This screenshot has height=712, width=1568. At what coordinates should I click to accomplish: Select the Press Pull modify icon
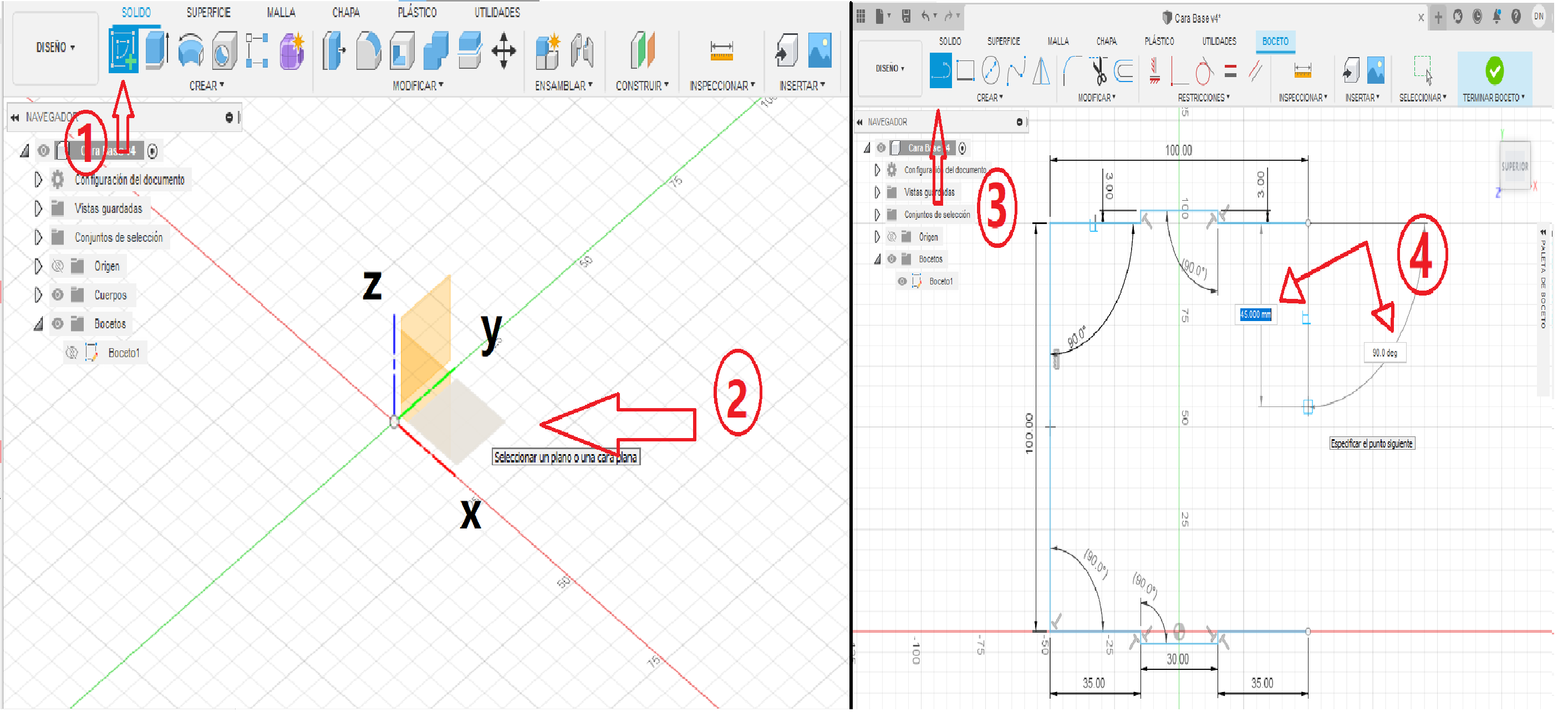click(334, 50)
